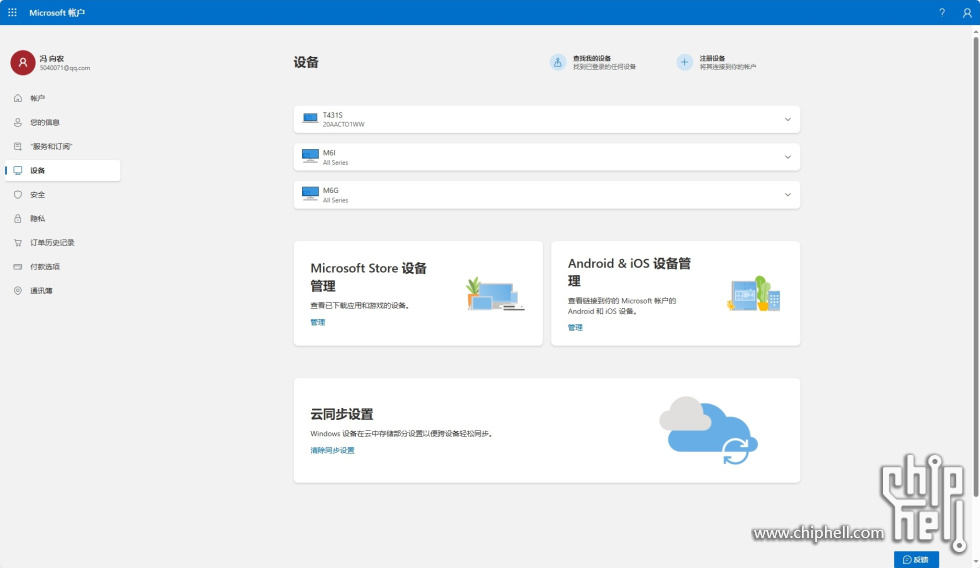Screen dimensions: 980x568
Task: Click the M6G device name
Action: click(x=331, y=191)
